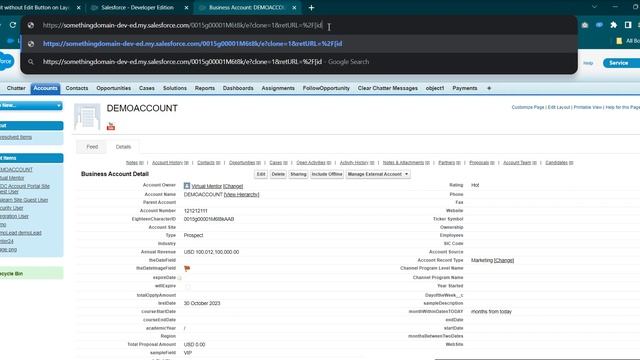This screenshot has height=360, width=640.
Task: Click the Help link near Service menu
Action: tap(588, 63)
